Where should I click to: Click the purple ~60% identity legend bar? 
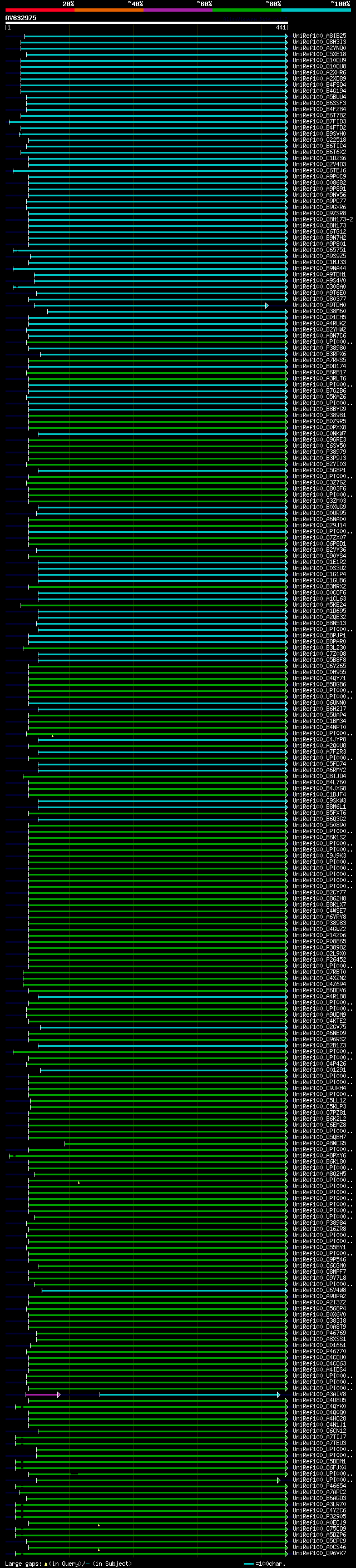click(179, 10)
